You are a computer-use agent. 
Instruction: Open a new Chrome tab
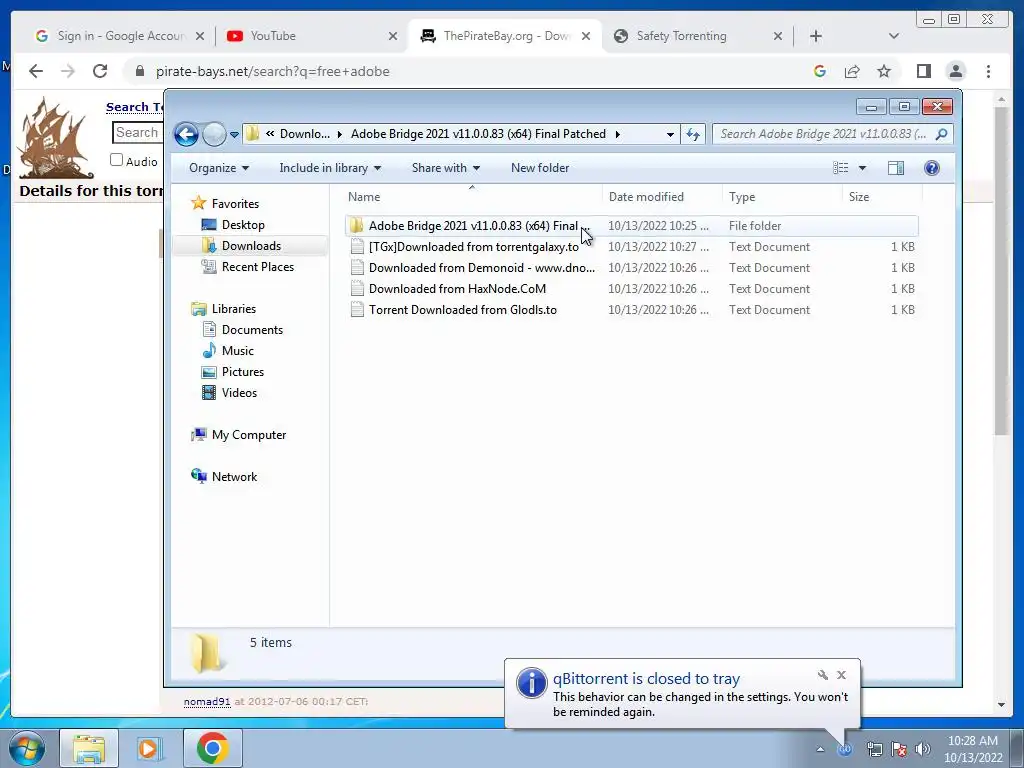(x=816, y=36)
